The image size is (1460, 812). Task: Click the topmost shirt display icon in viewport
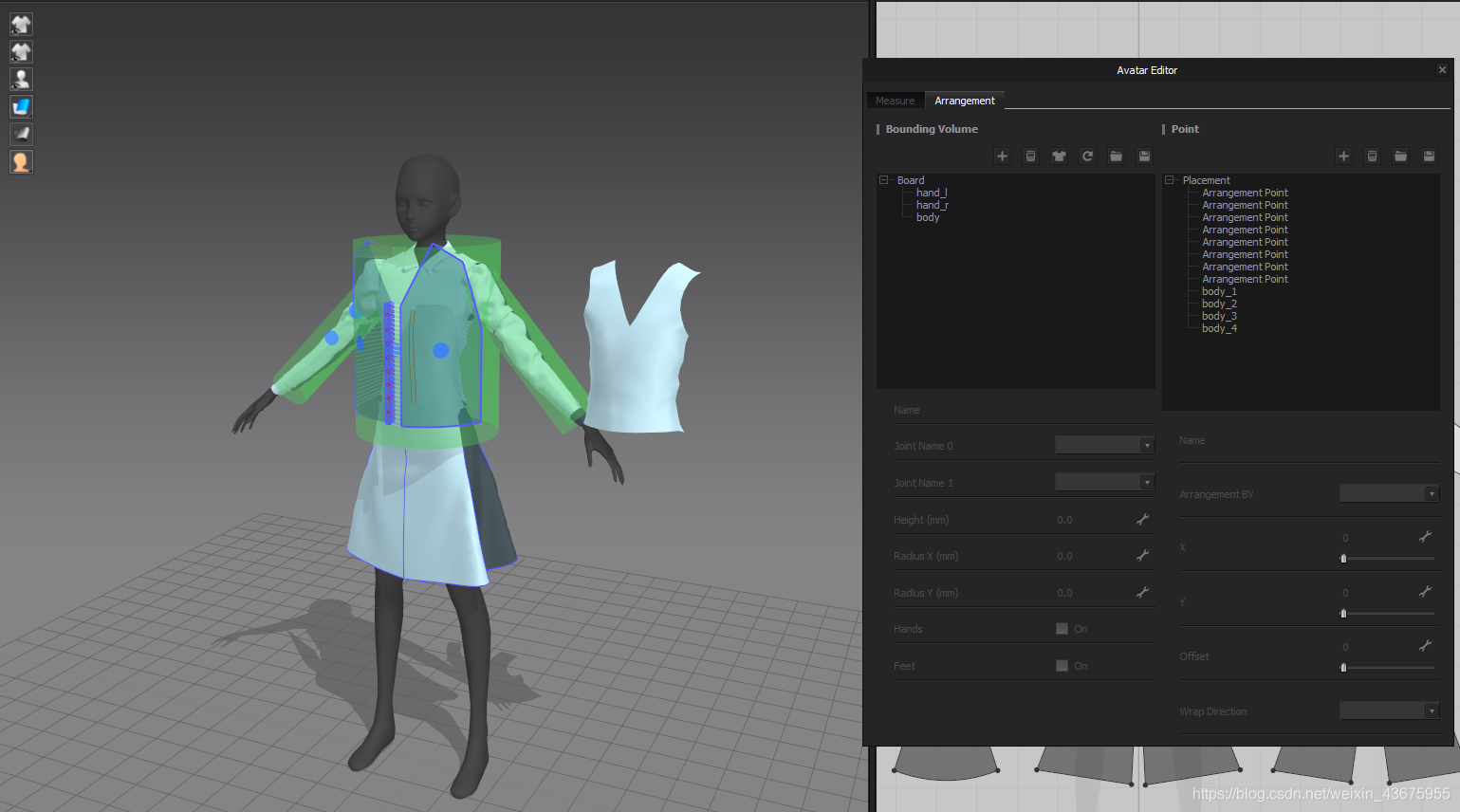(21, 24)
